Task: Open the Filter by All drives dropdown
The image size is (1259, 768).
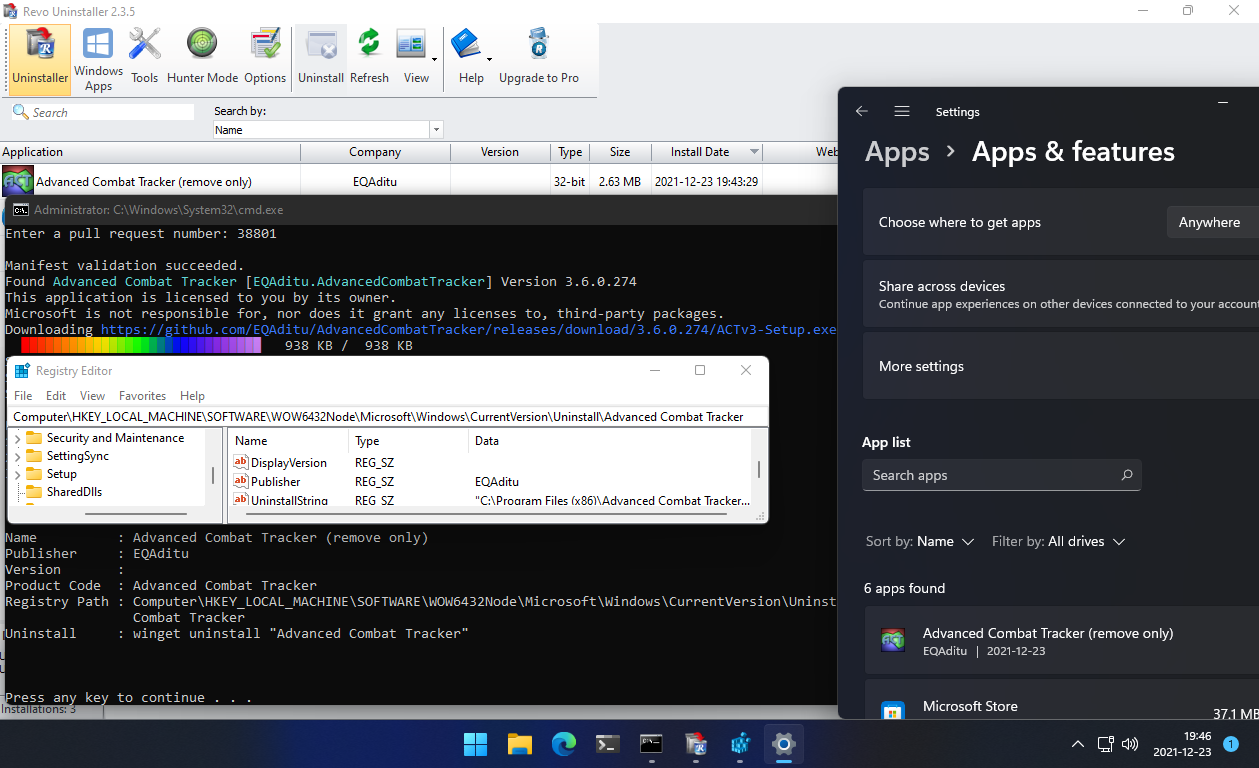Action: (1059, 541)
